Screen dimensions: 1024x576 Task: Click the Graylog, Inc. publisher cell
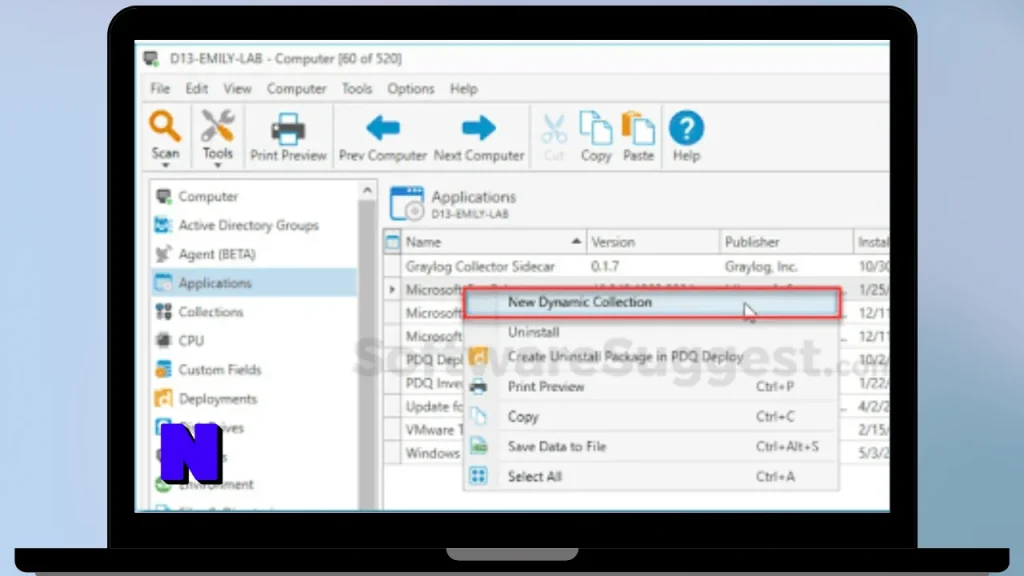click(x=761, y=266)
